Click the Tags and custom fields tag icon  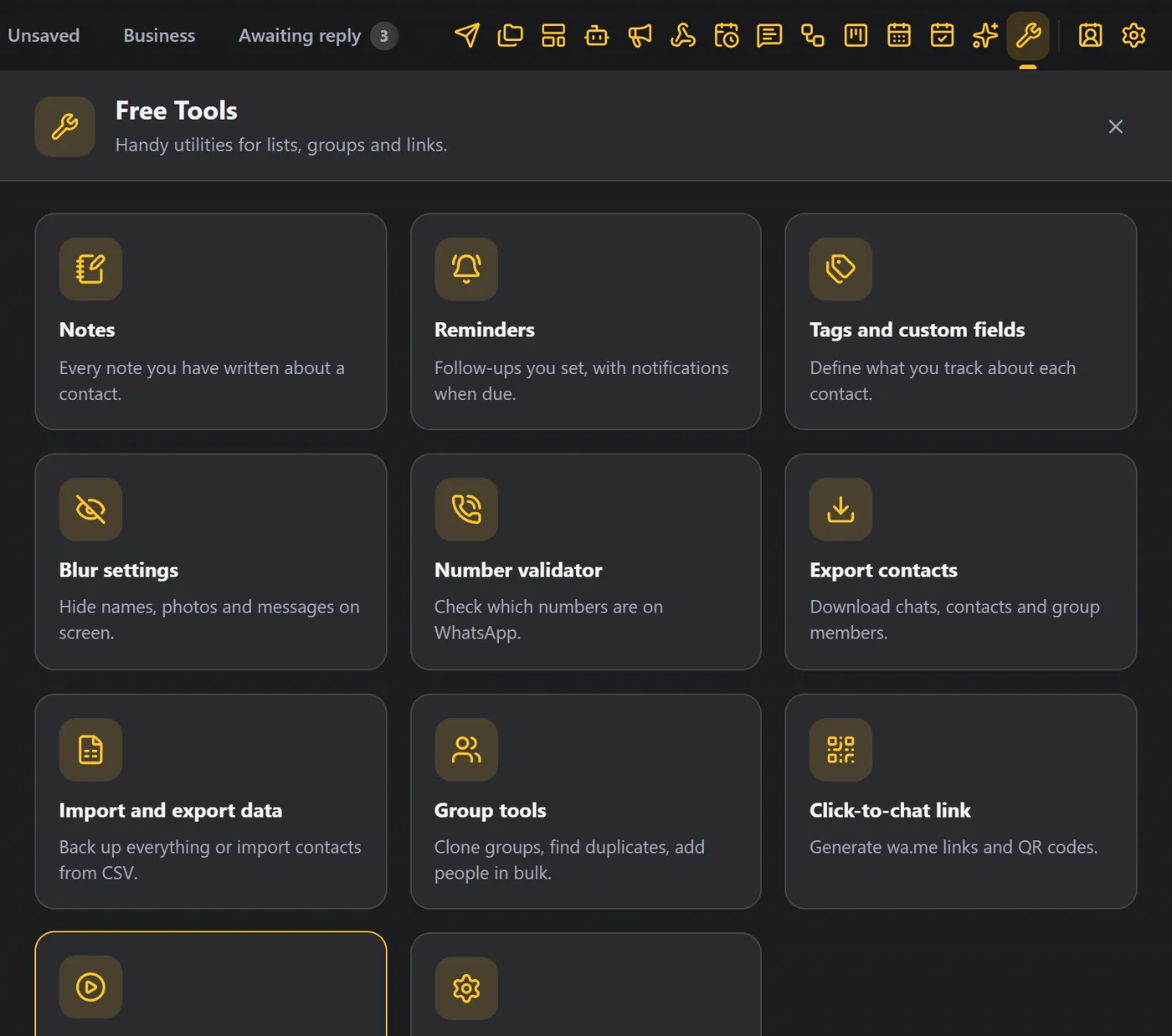[x=840, y=269]
